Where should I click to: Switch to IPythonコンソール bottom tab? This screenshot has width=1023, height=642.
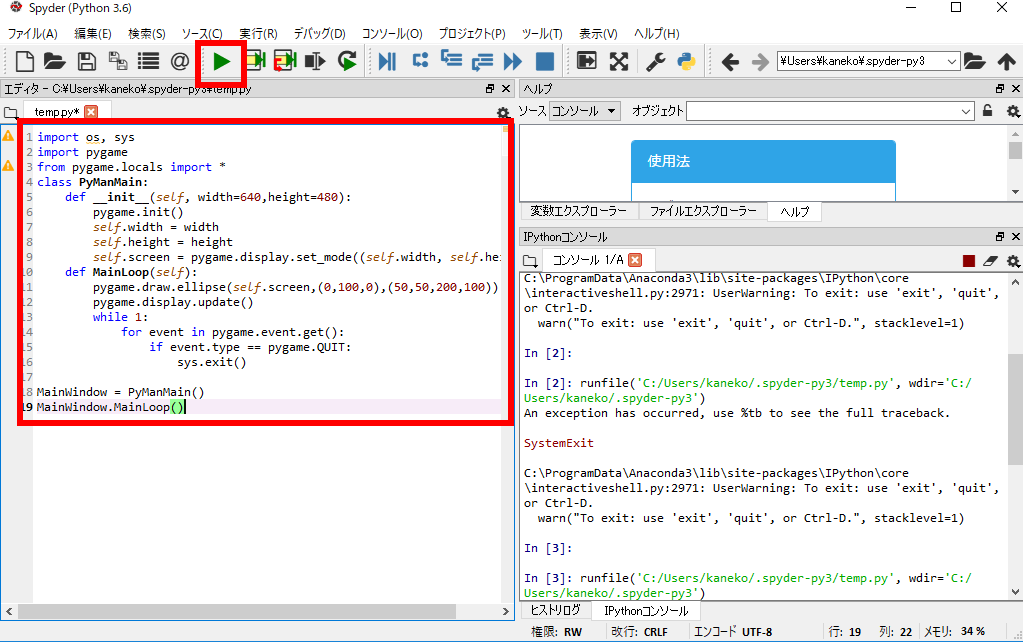tap(646, 611)
